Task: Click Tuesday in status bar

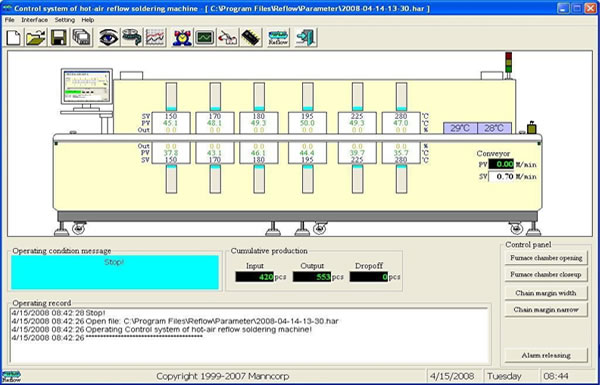Action: tap(504, 376)
